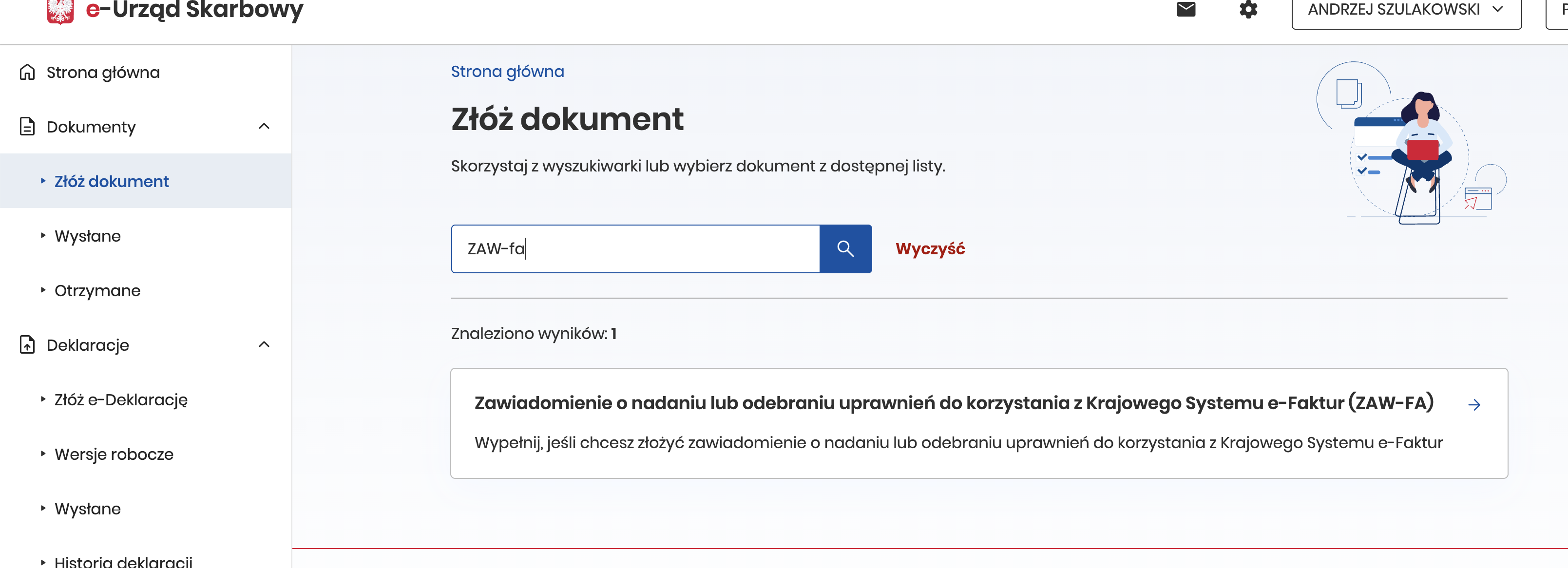Click the Strona główna breadcrumb link
Viewport: 1568px width, 568px height.
click(x=507, y=72)
